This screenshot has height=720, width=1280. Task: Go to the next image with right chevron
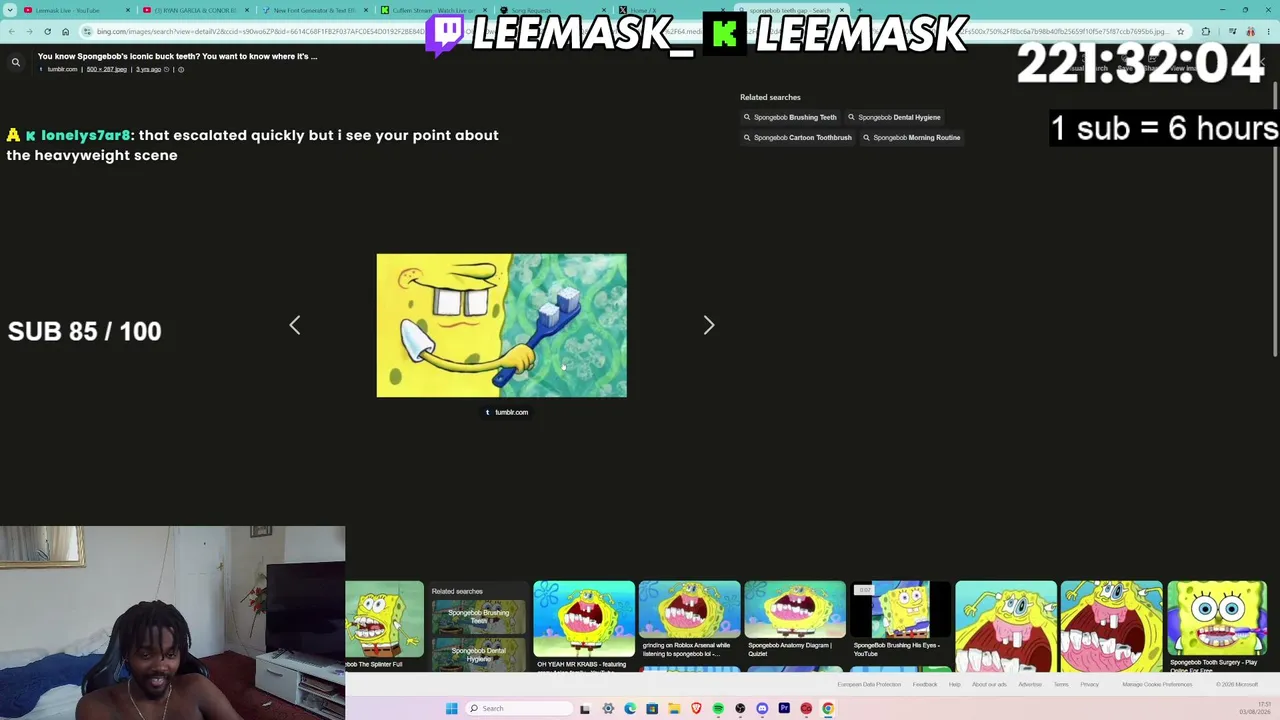tap(708, 325)
